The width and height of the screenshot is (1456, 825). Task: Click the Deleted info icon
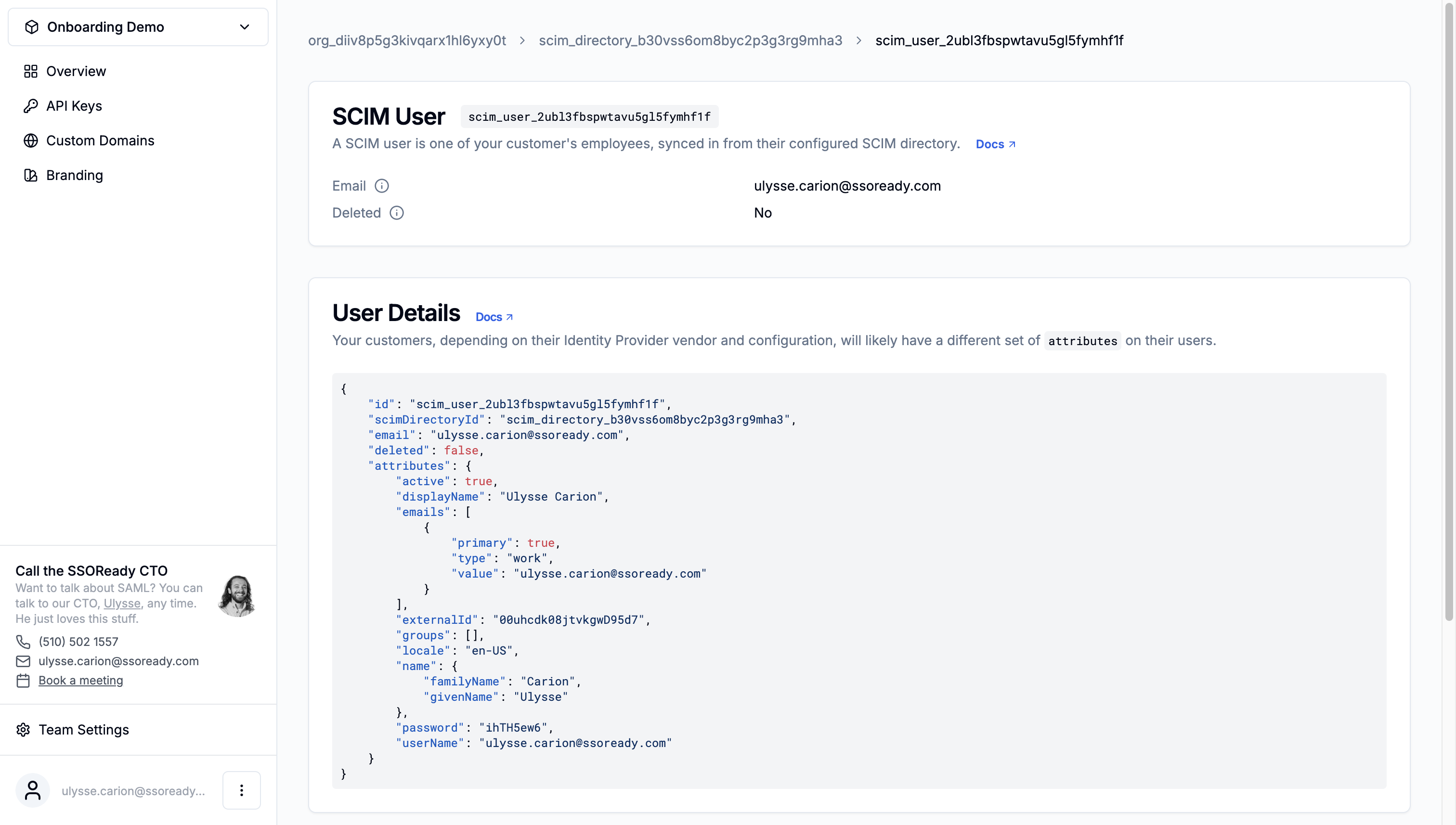(x=397, y=213)
